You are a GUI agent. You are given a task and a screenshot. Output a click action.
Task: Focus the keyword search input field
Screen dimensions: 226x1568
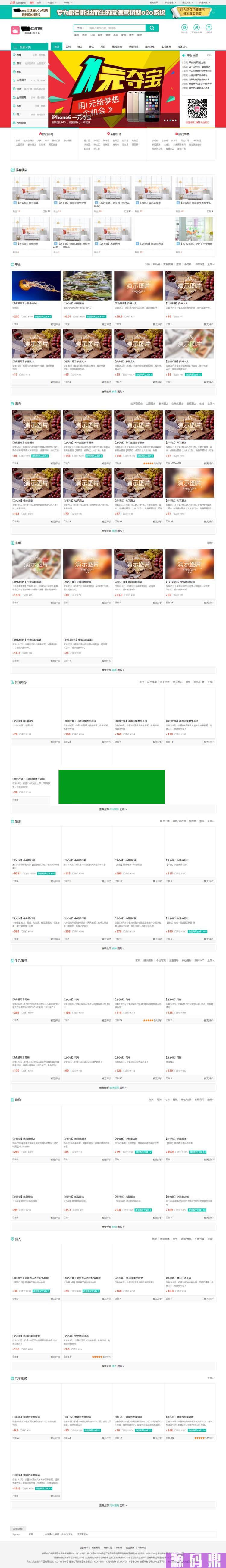coord(116,28)
